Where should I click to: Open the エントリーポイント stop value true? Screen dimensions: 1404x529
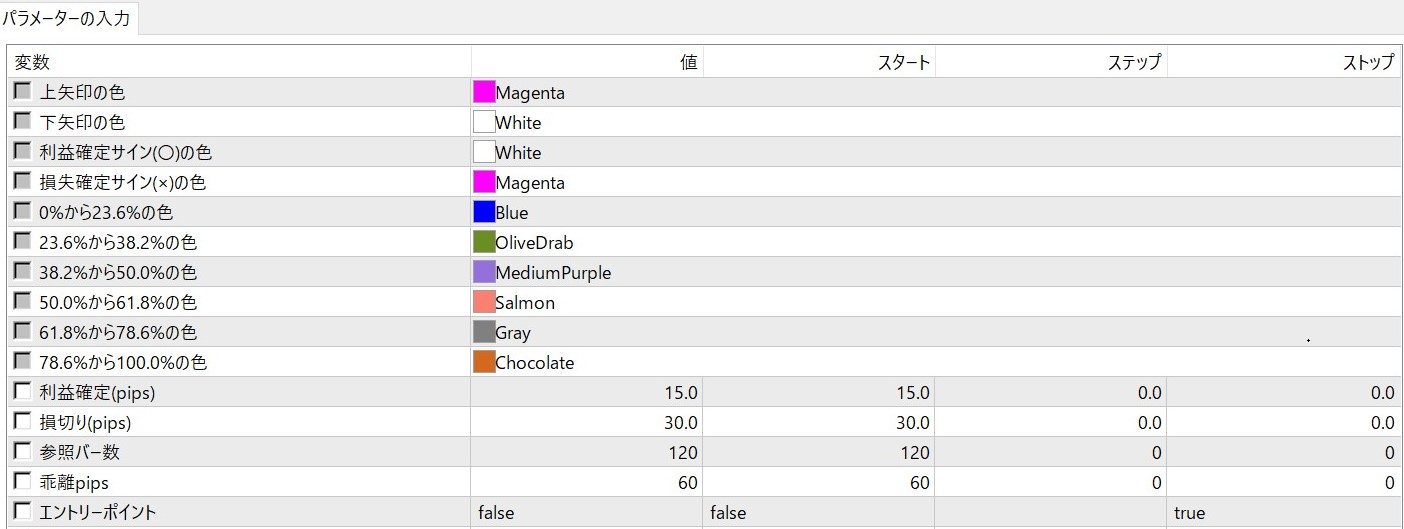(x=1284, y=513)
